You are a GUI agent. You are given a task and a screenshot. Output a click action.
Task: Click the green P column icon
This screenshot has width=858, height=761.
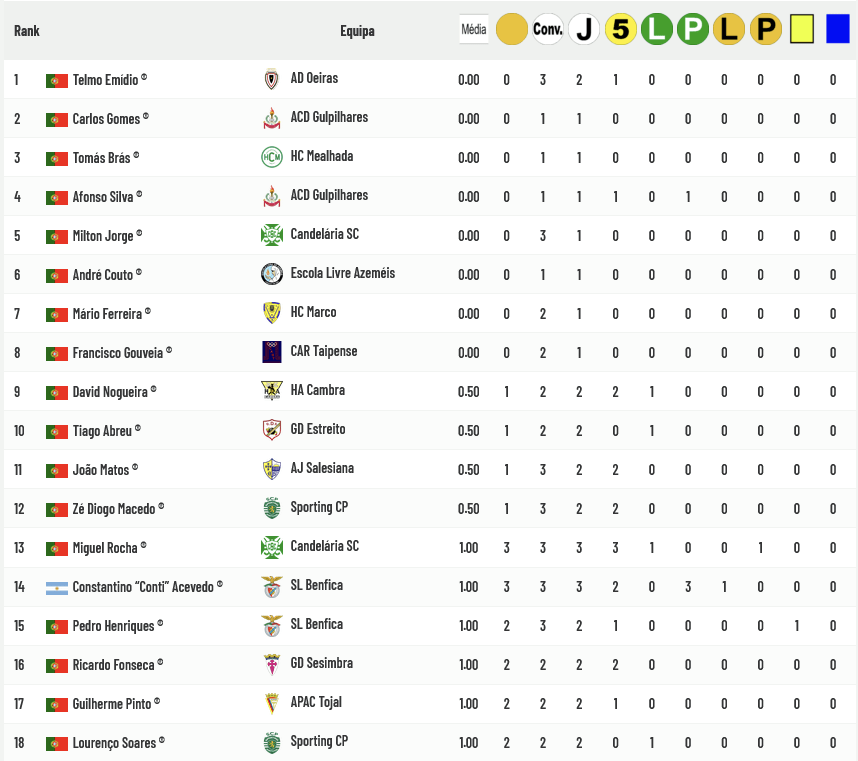point(692,30)
